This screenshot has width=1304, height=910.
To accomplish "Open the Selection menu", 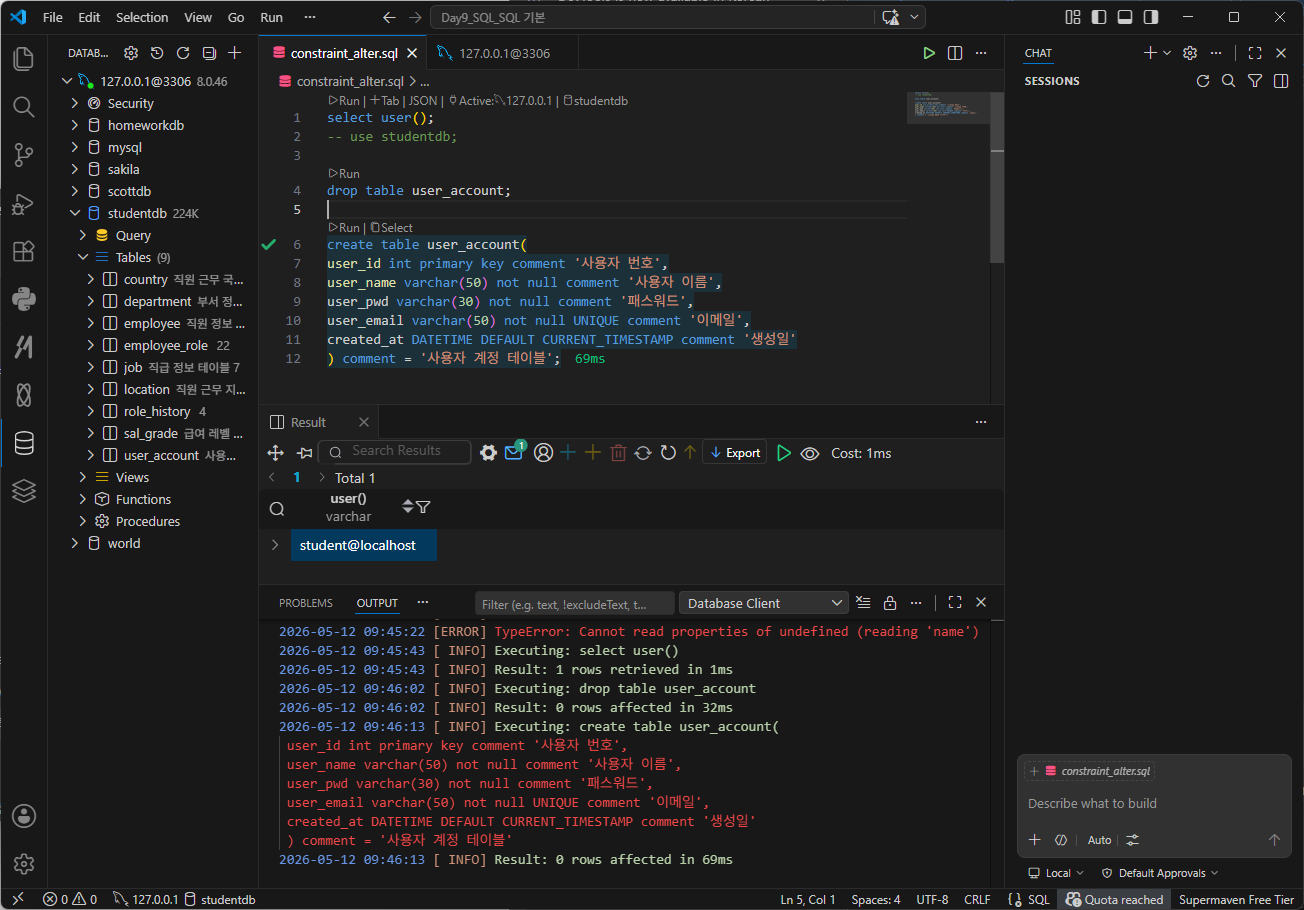I will pos(142,17).
